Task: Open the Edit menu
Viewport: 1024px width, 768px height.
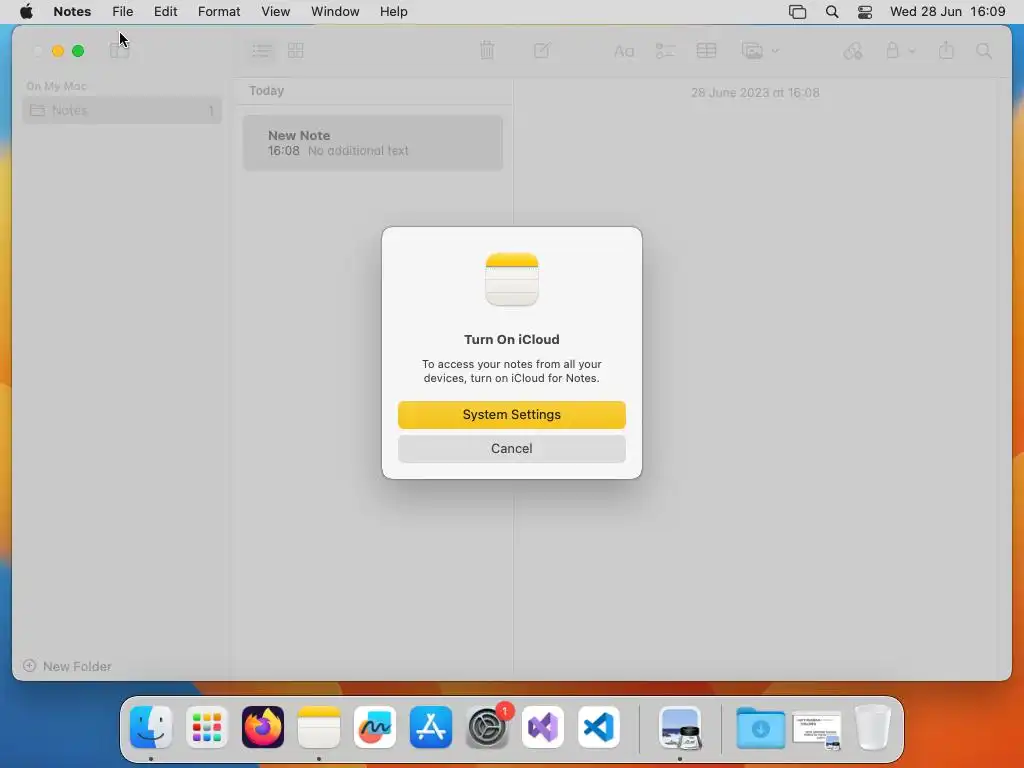Action: [x=165, y=12]
